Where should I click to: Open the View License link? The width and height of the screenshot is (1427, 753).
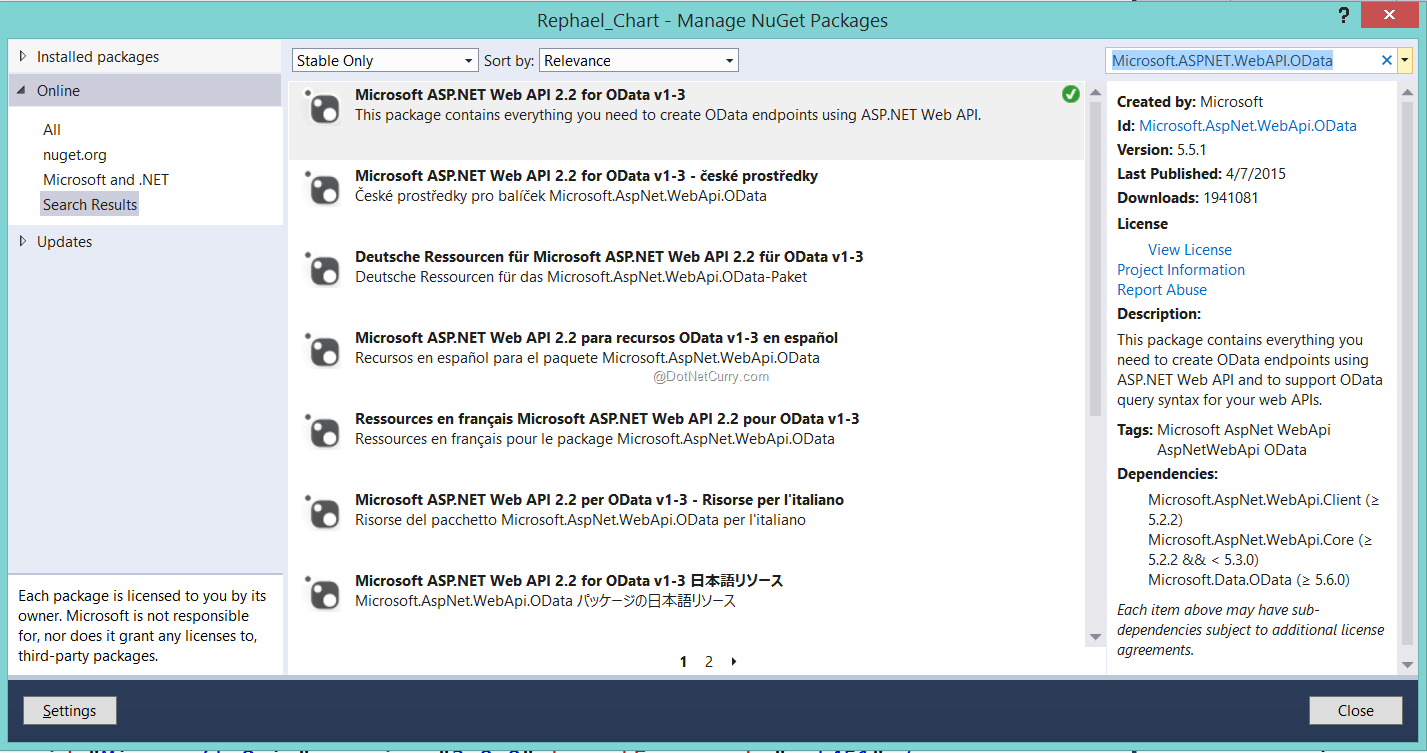click(1190, 249)
